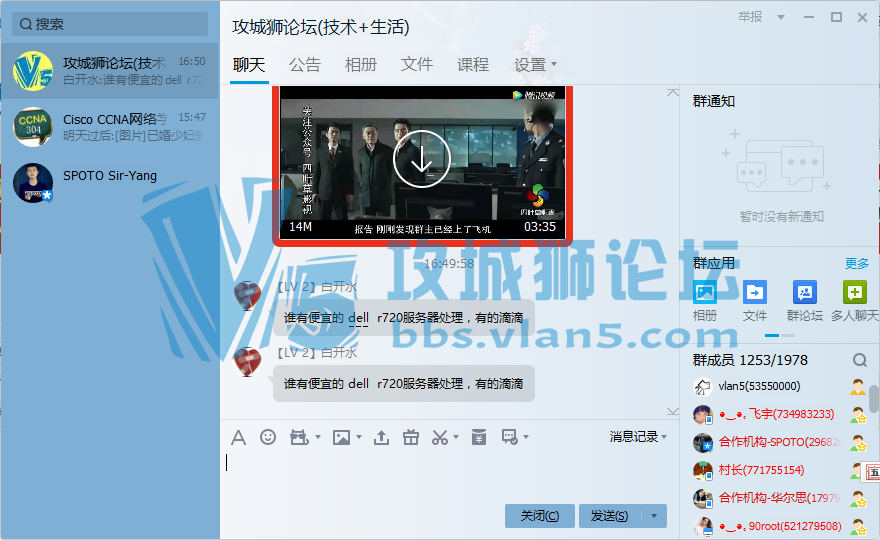The image size is (880, 540).
Task: Open the 设置 tab
Action: click(x=530, y=65)
